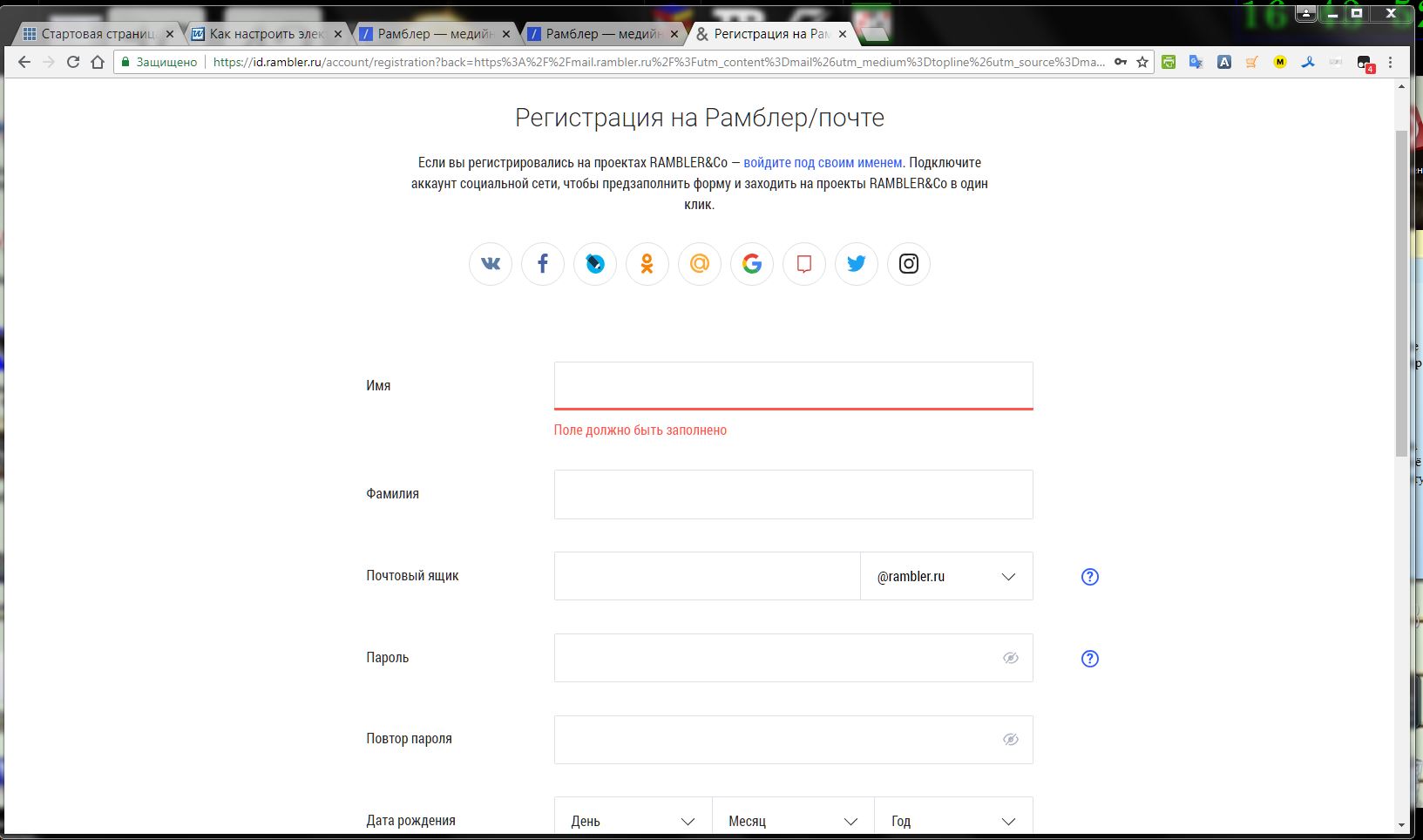The width and height of the screenshot is (1423, 840).
Task: Click the blue ribbon extension icon
Action: pos(1308,62)
